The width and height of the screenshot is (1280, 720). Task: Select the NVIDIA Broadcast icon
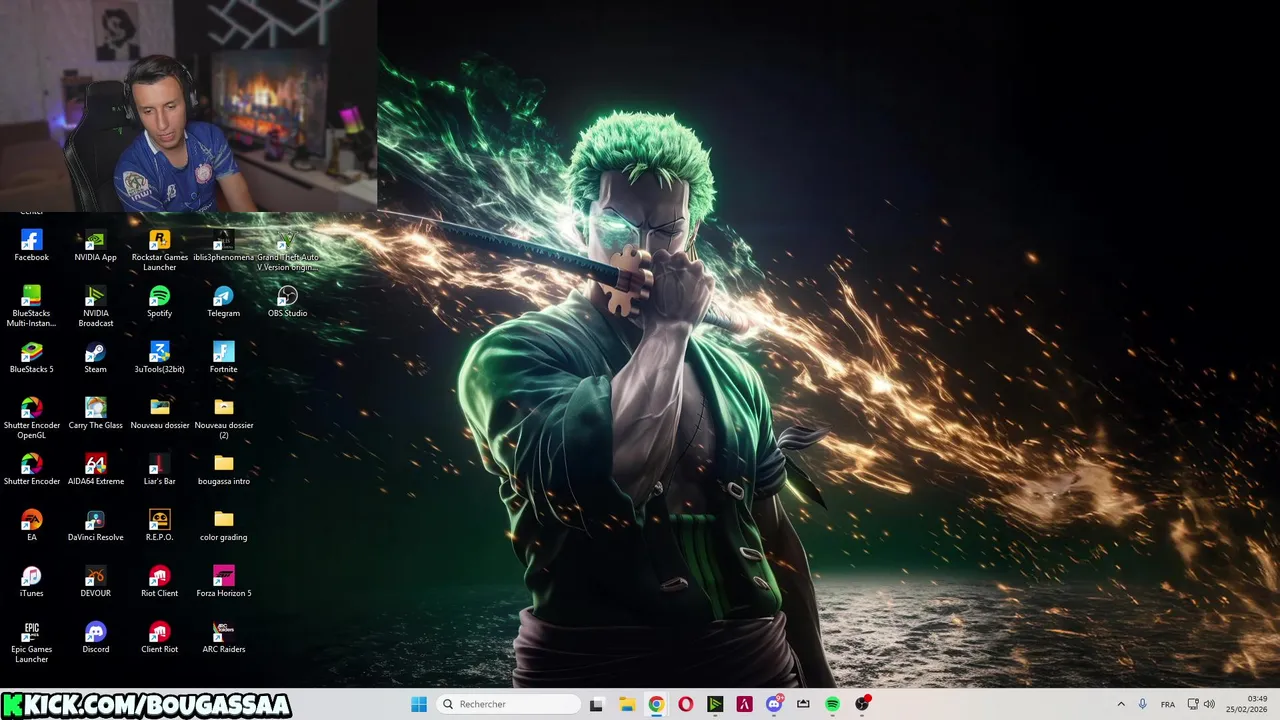point(95,306)
